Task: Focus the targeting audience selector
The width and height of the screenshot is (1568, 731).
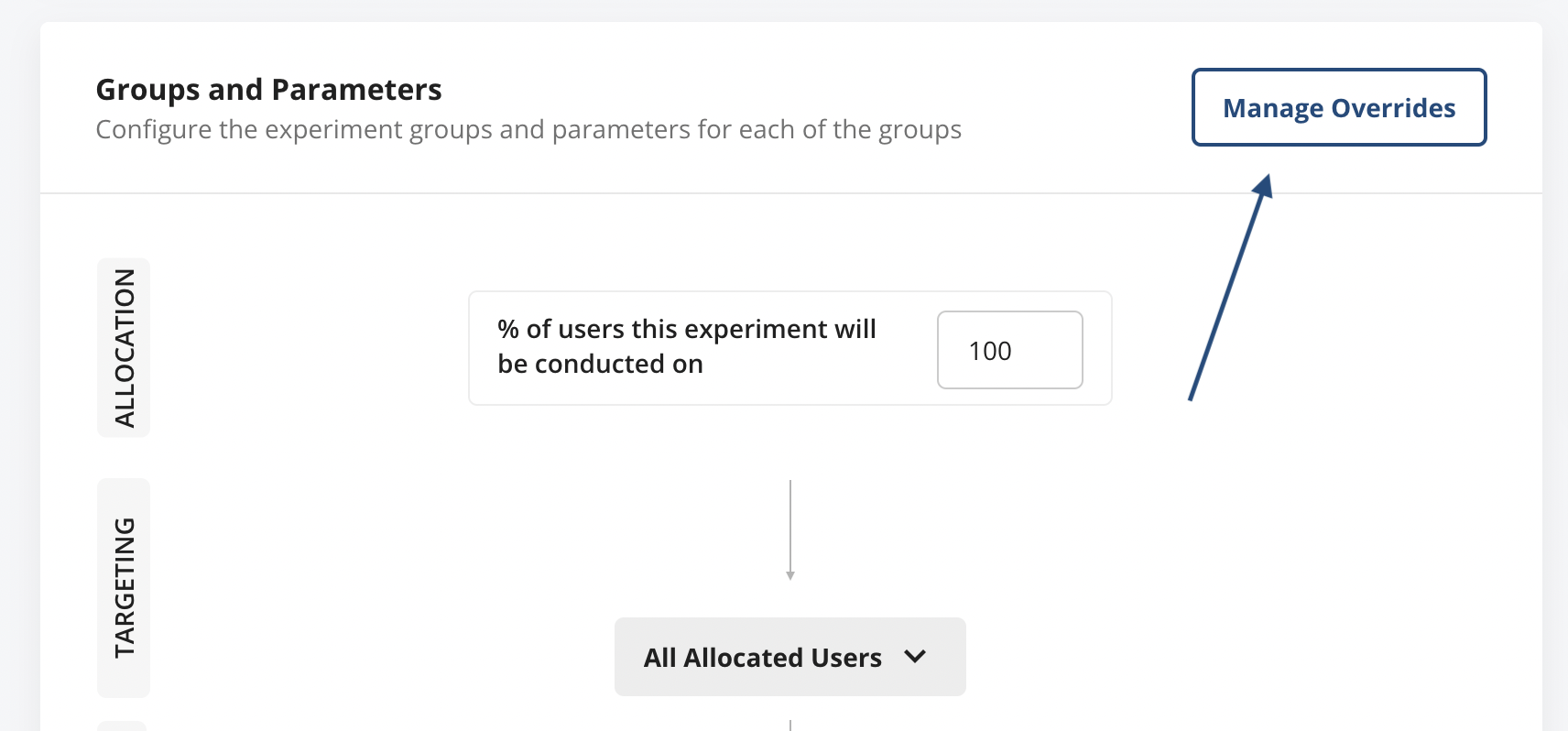Action: pyautogui.click(x=789, y=656)
